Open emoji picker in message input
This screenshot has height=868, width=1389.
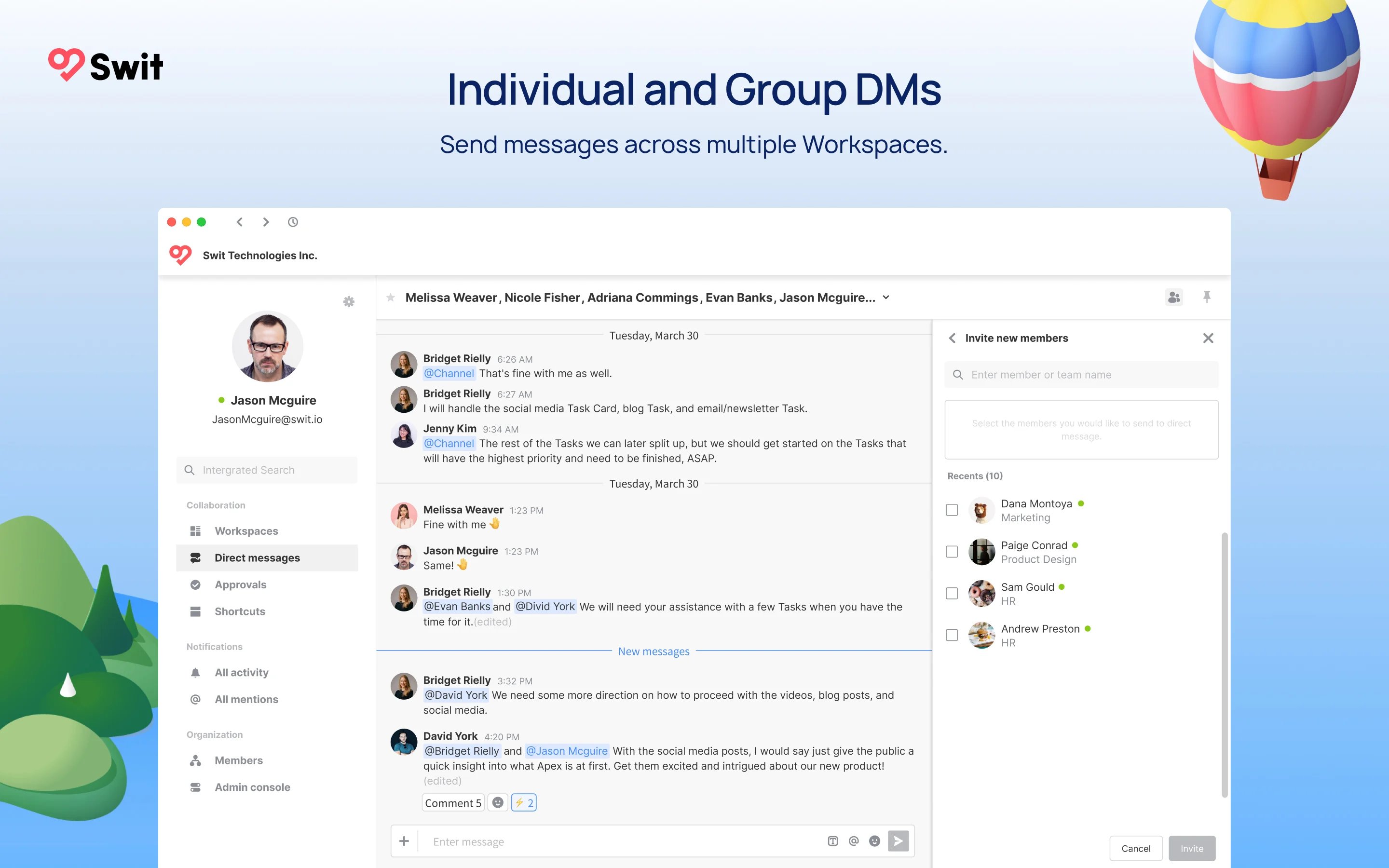(x=874, y=841)
